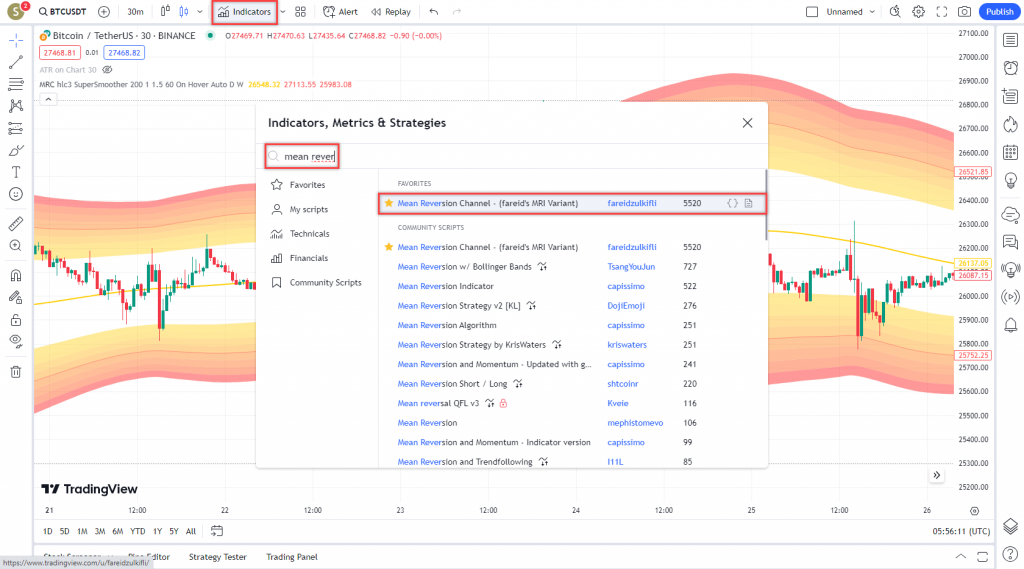The image size is (1024, 569).
Task: Open alerts clock icon on right
Action: (1010, 68)
